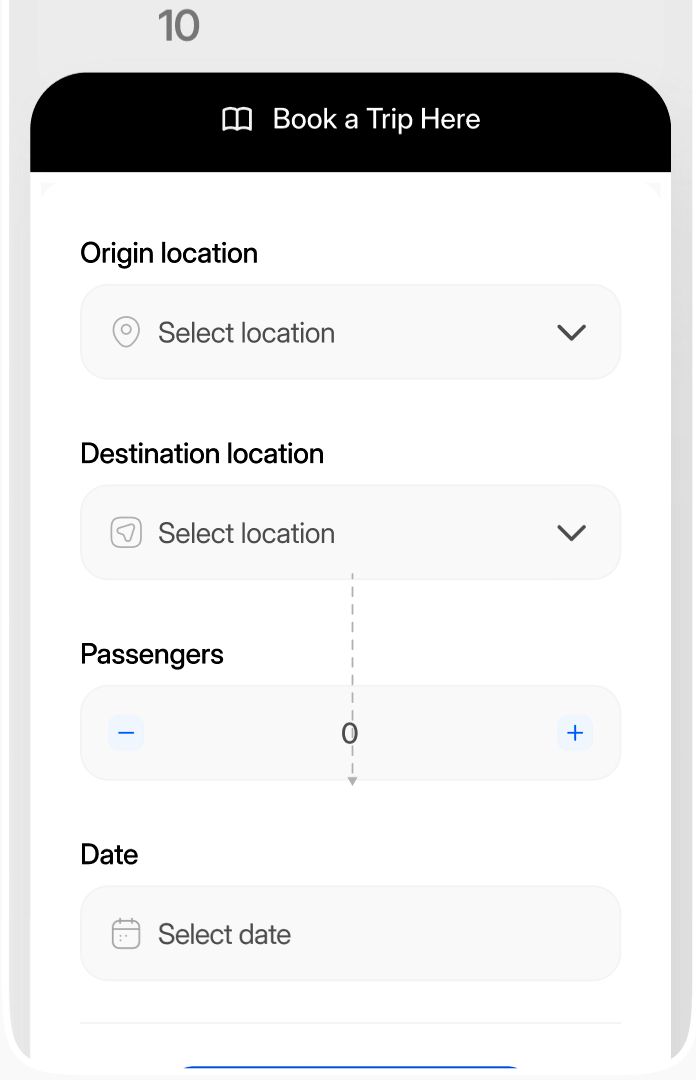Expand the Destination location chevron

click(x=571, y=532)
